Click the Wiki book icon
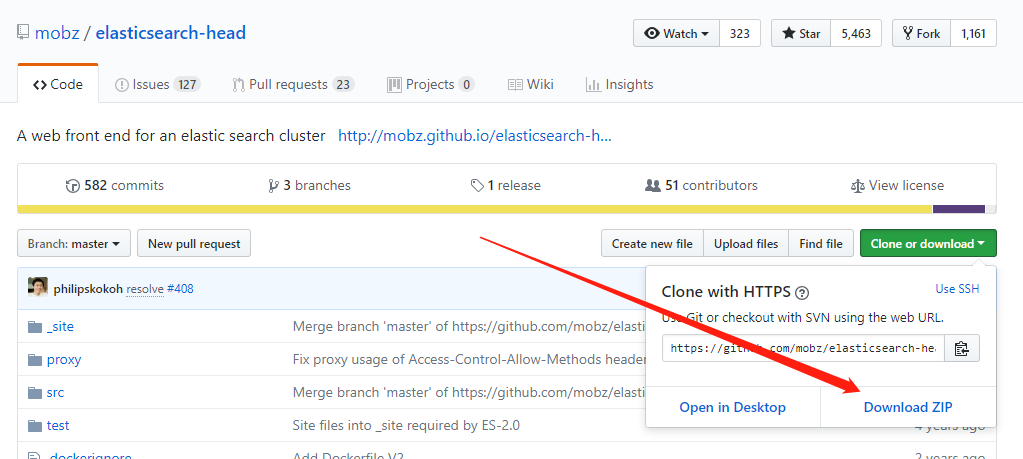1023x459 pixels. coord(515,85)
